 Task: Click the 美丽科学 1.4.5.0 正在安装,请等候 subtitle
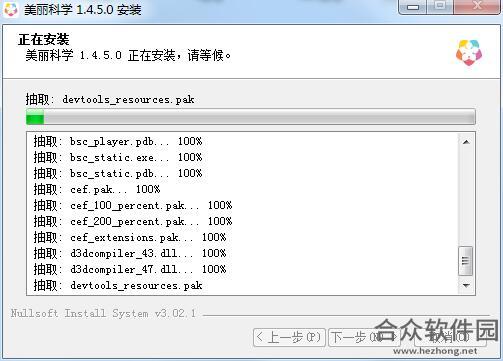point(128,55)
